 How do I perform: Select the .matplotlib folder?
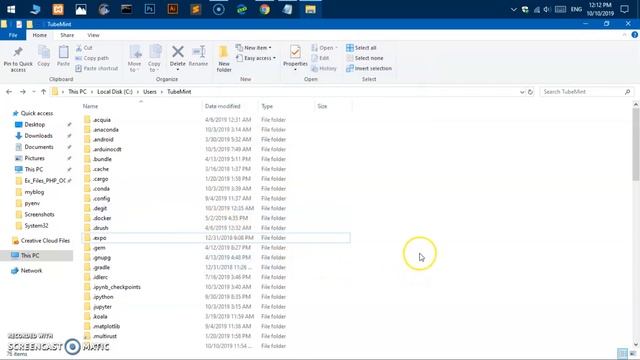[x=106, y=327]
